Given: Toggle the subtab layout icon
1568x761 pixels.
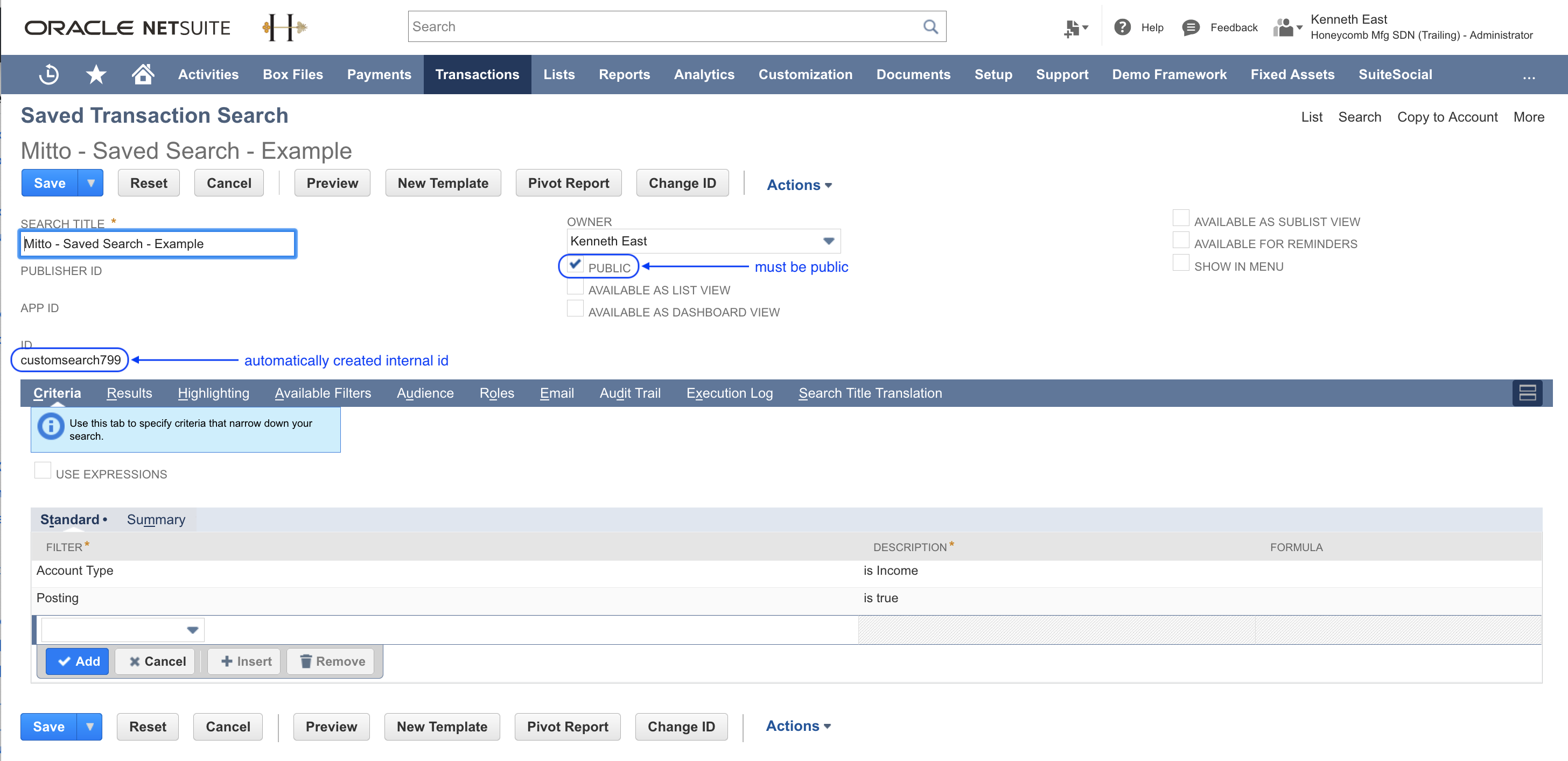Looking at the screenshot, I should tap(1527, 393).
